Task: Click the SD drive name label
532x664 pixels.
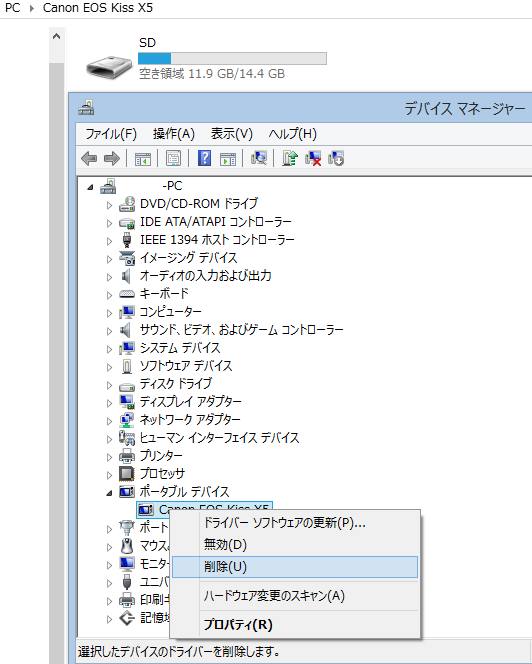Action: tap(147, 43)
